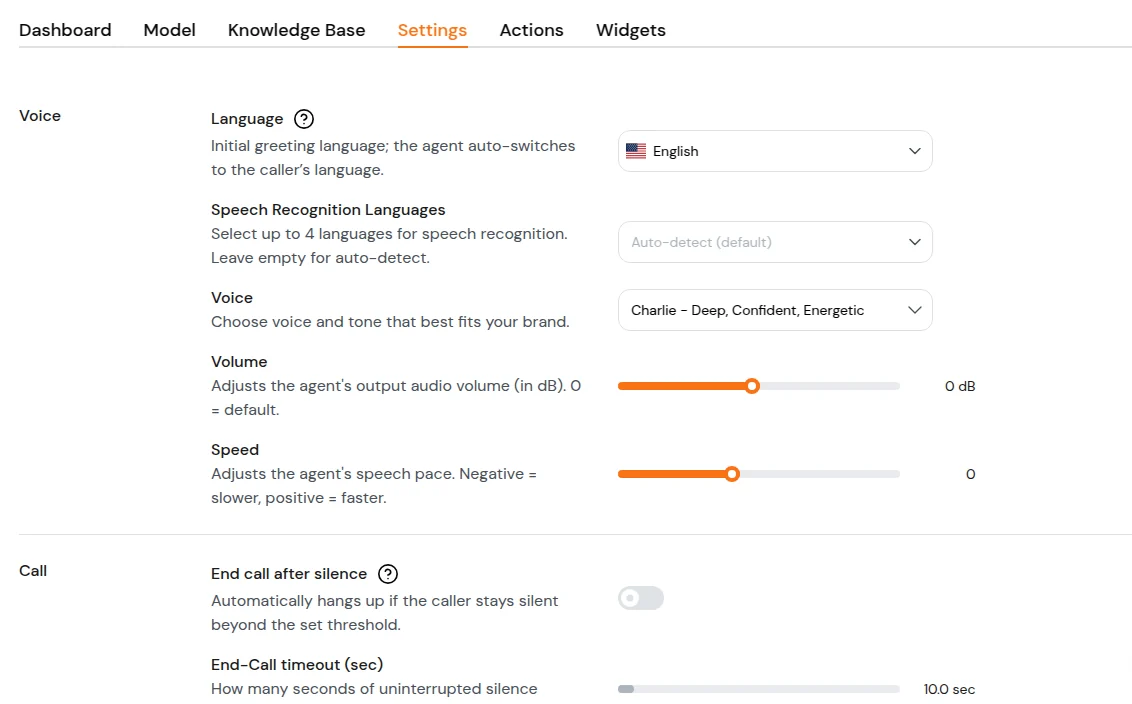Click the Language help question mark icon
This screenshot has height=704, width=1132.
pyautogui.click(x=304, y=119)
